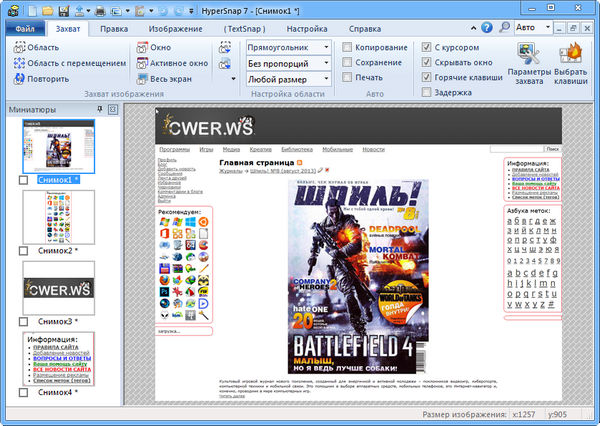Toggle the Задержка delay checkbox

tap(427, 91)
